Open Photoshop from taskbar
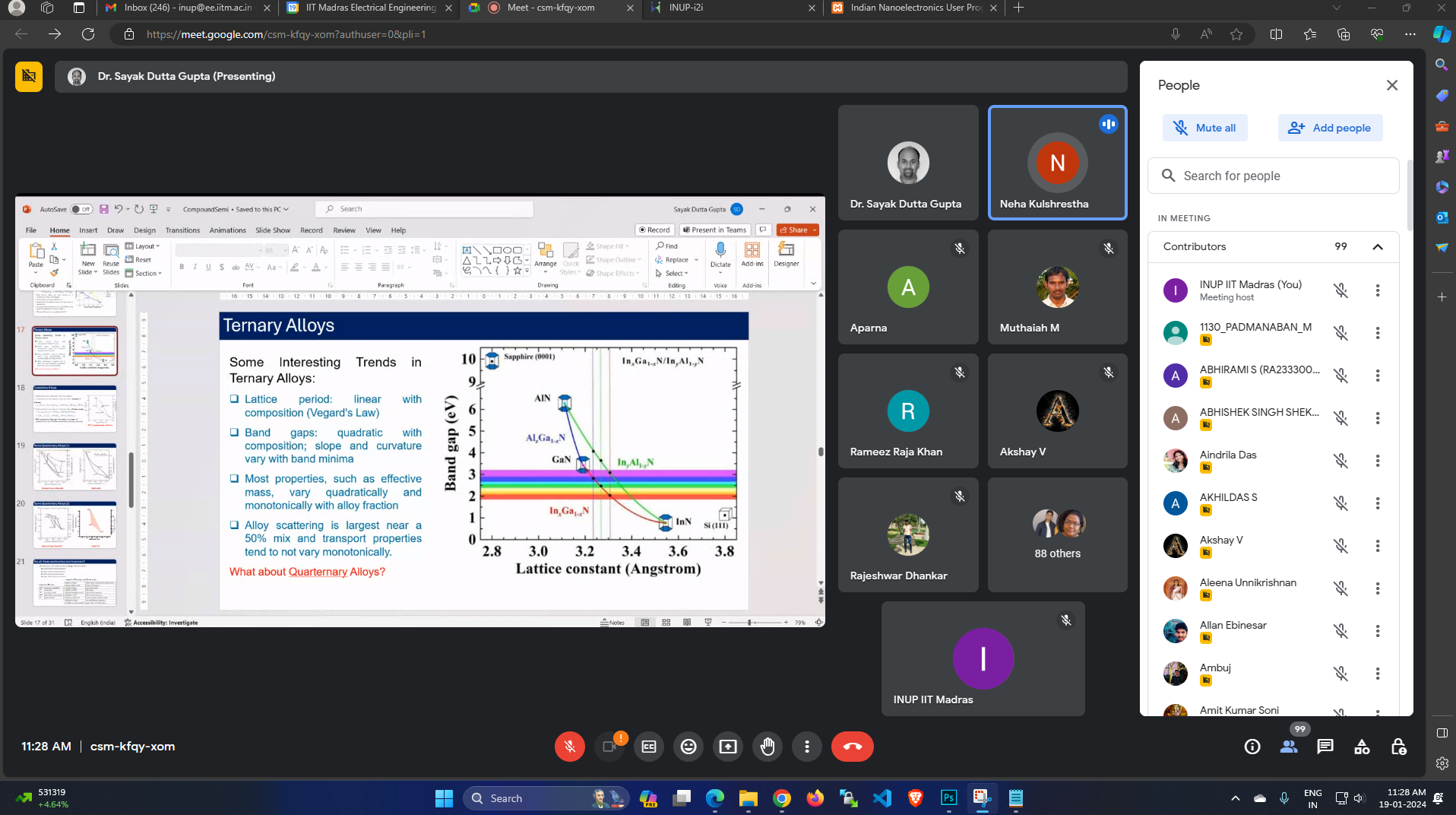 949,798
